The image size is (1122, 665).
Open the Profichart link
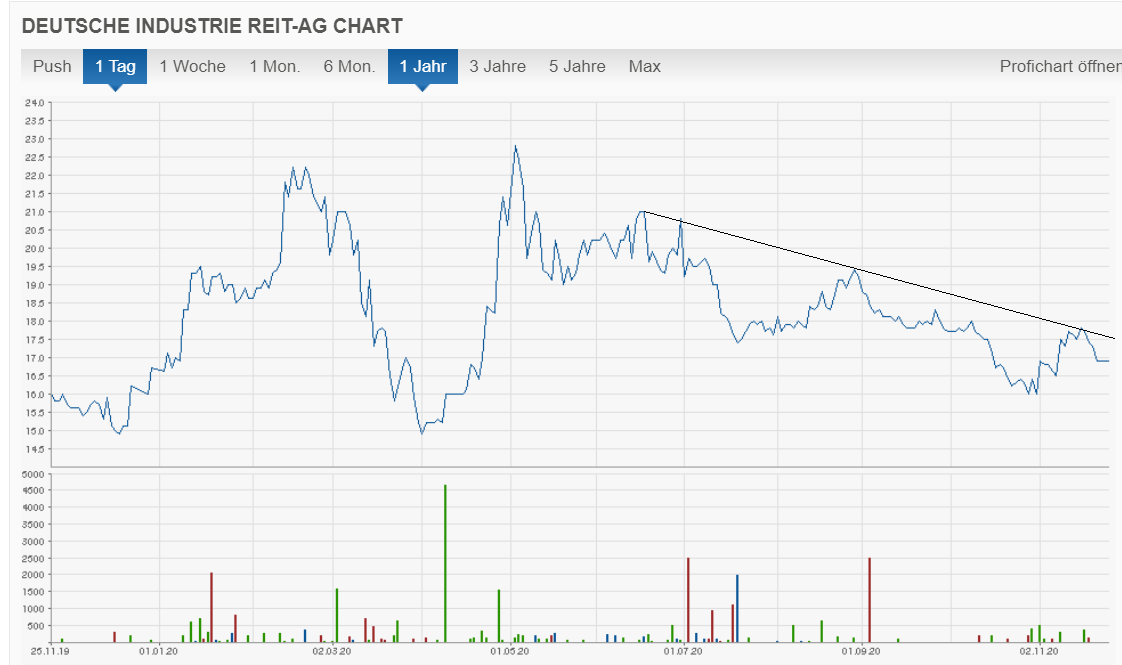coord(1059,67)
